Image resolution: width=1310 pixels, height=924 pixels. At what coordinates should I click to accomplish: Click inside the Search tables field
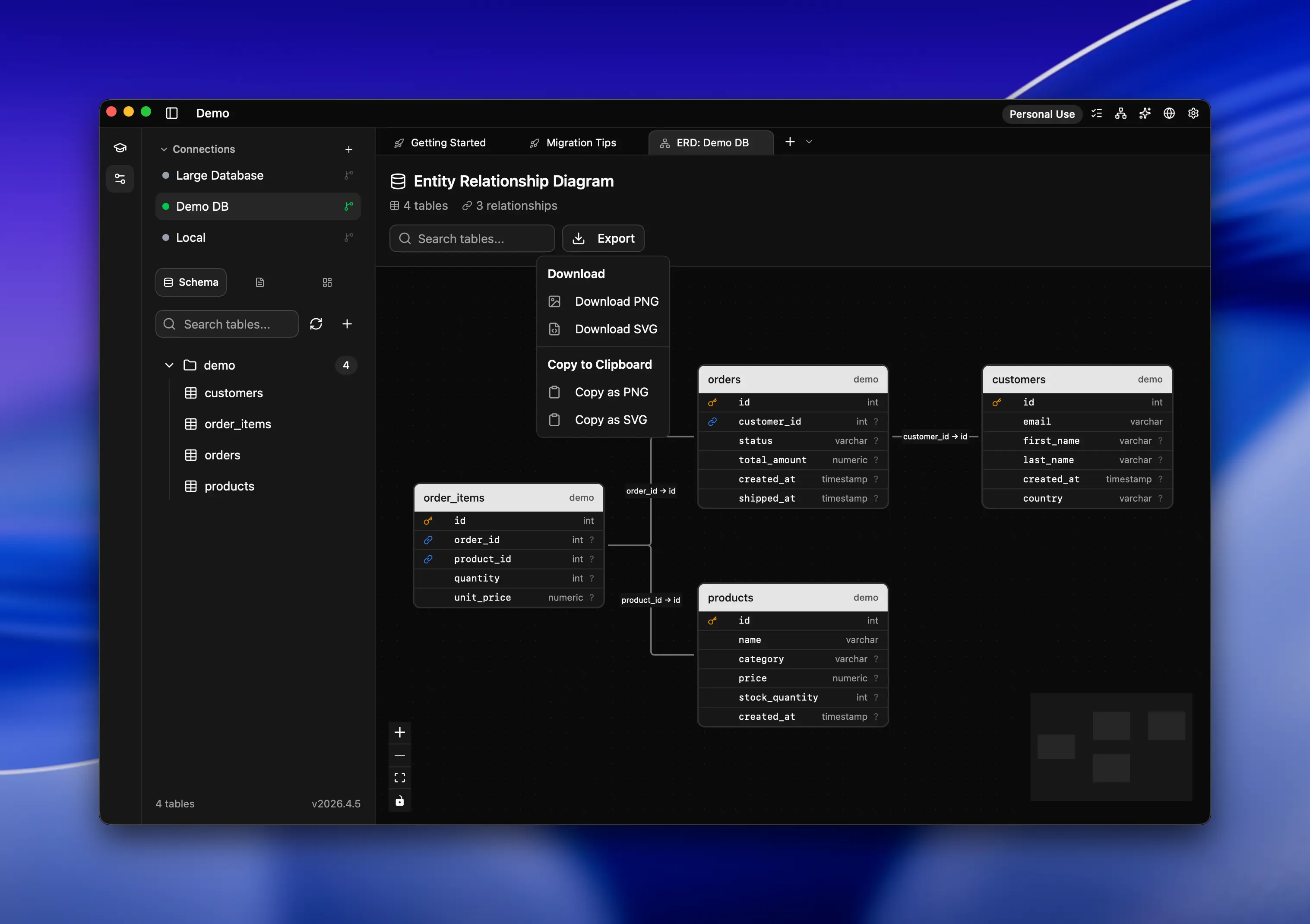[x=472, y=239]
